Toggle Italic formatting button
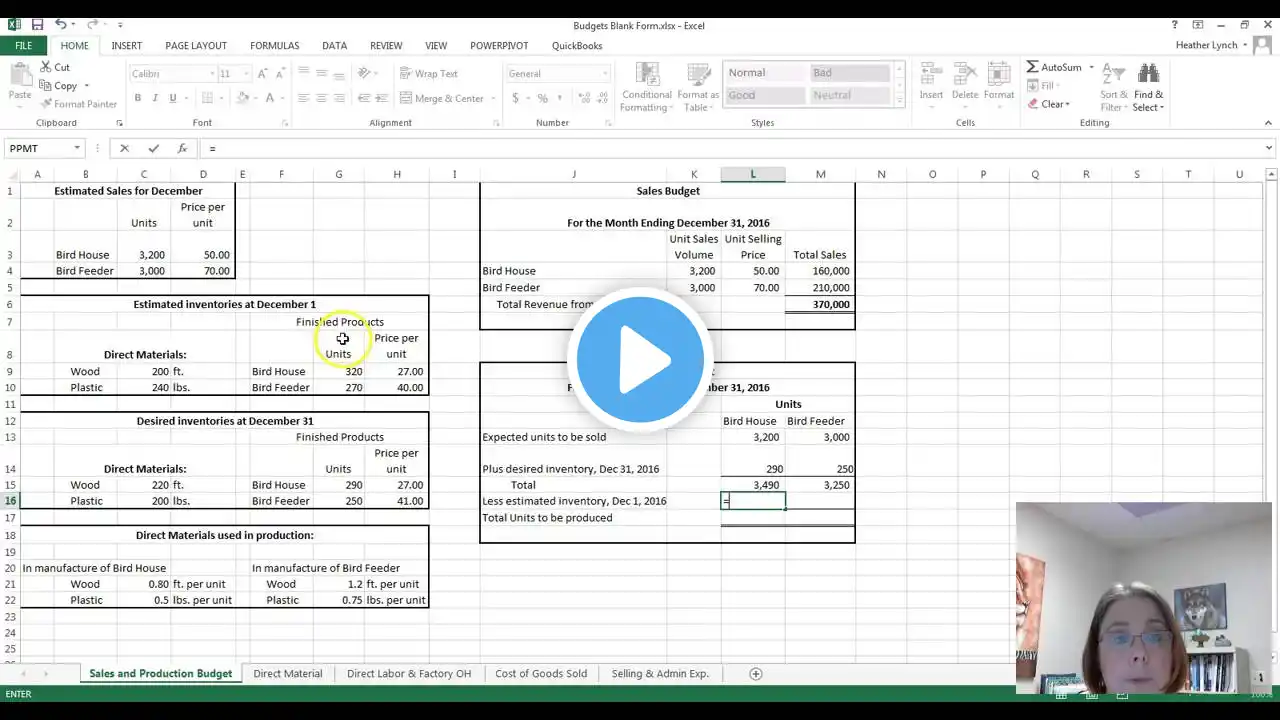1280x720 pixels. point(155,98)
